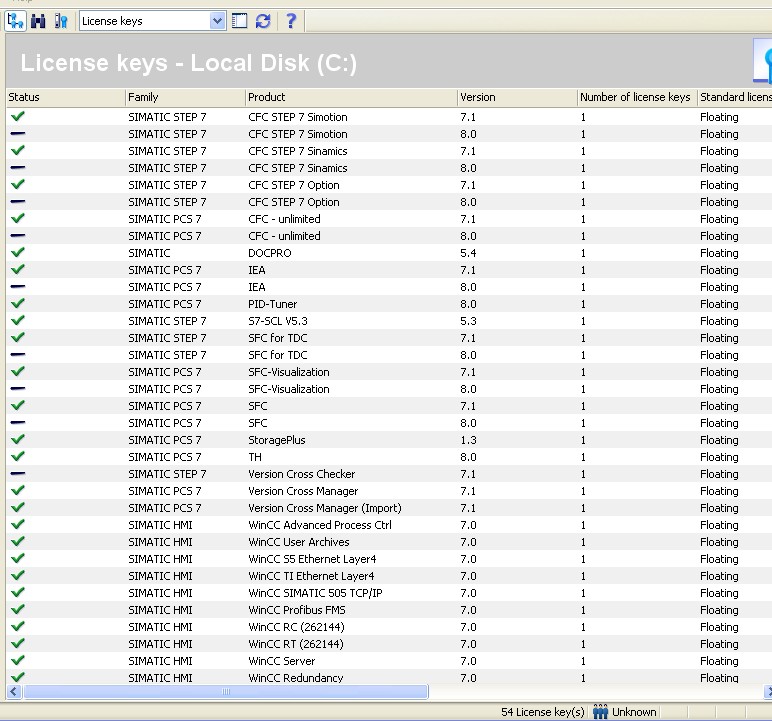This screenshot has height=721, width=772.
Task: Toggle the navigation tree view icon
Action: 16,21
